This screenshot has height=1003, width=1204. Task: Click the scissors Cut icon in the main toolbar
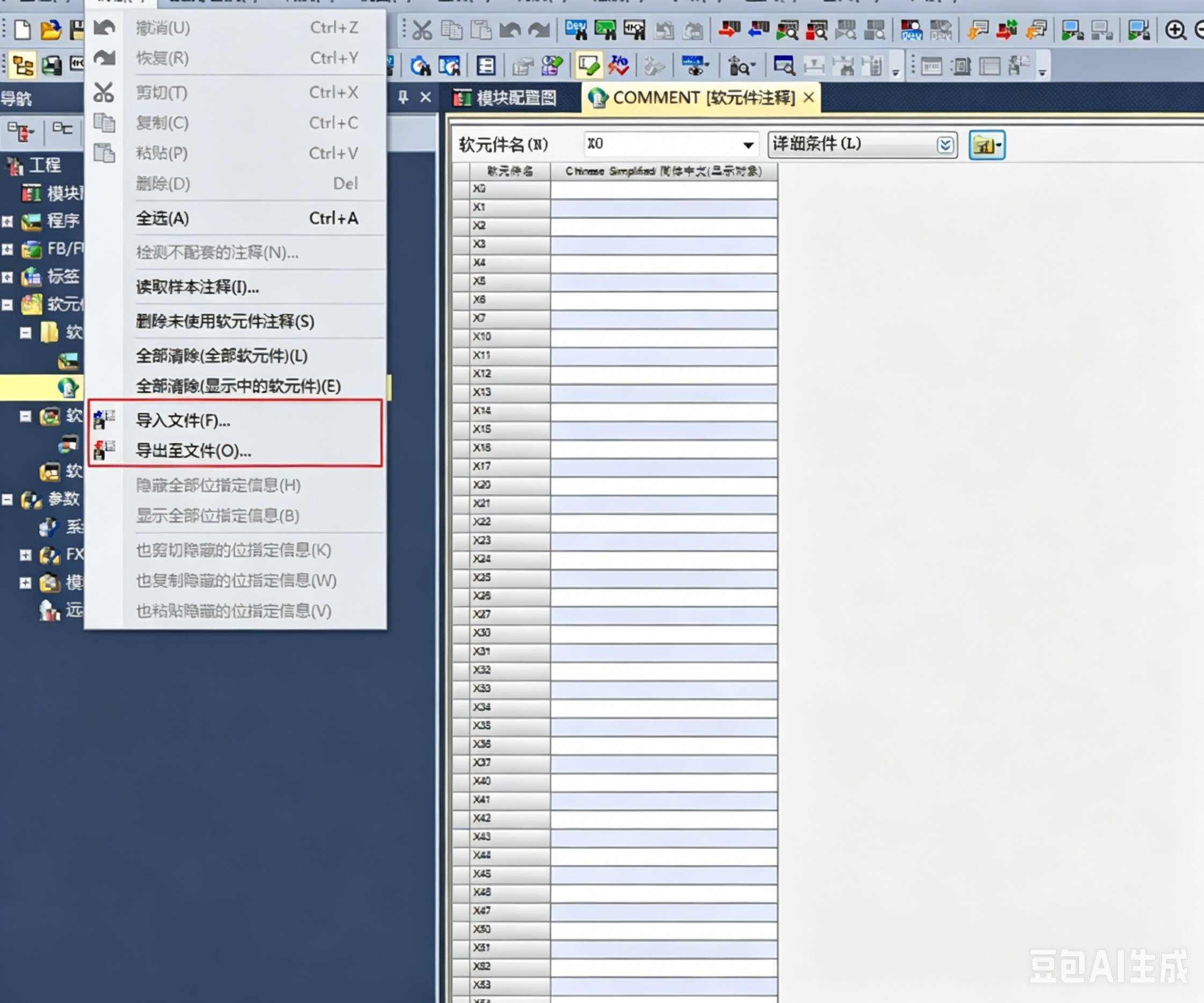coord(422,30)
